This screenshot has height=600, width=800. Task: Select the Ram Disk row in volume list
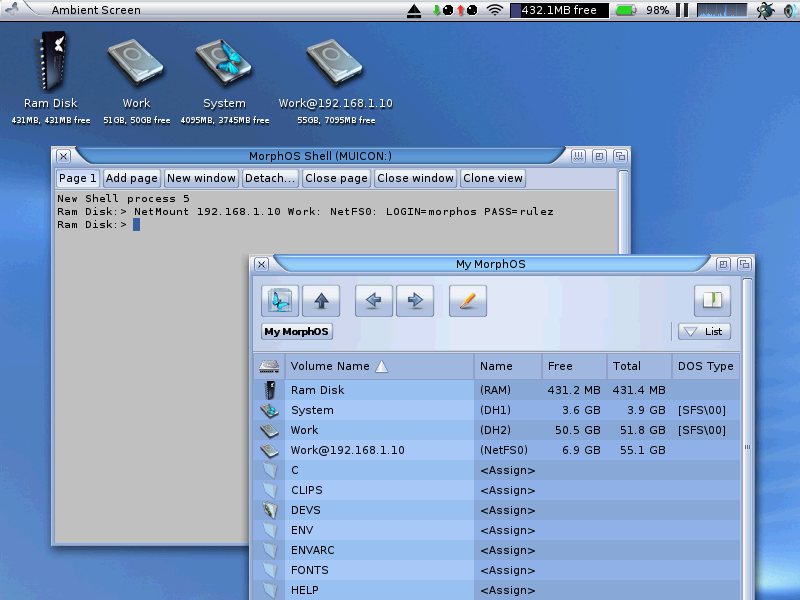(496, 390)
